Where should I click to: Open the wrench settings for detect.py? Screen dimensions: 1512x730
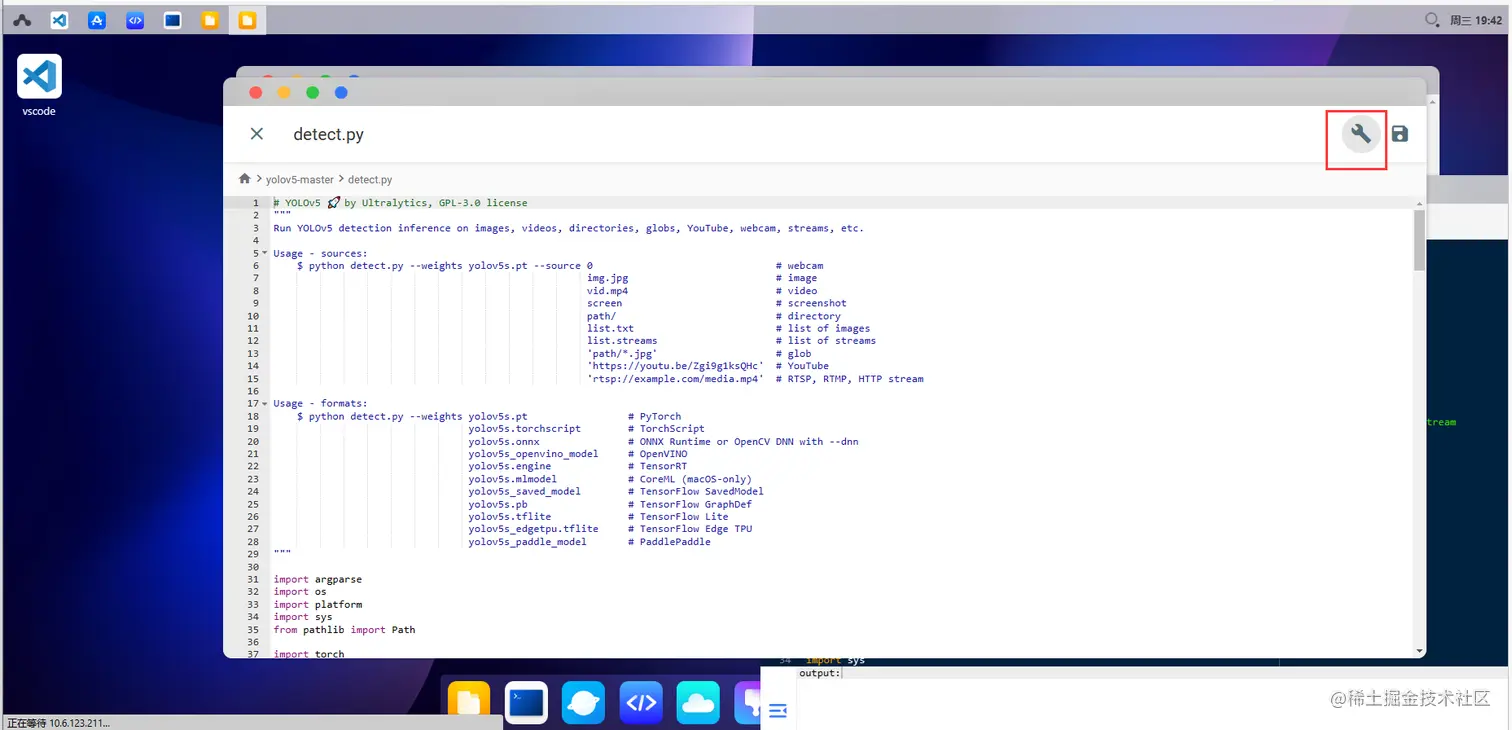point(1360,134)
